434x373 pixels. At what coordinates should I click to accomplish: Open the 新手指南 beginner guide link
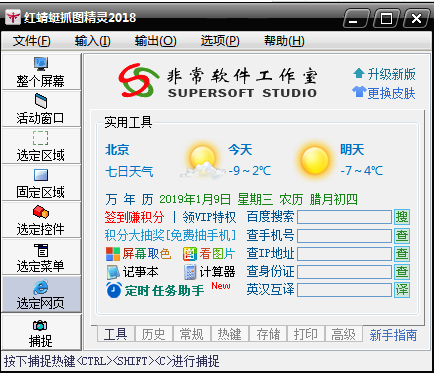tap(393, 335)
